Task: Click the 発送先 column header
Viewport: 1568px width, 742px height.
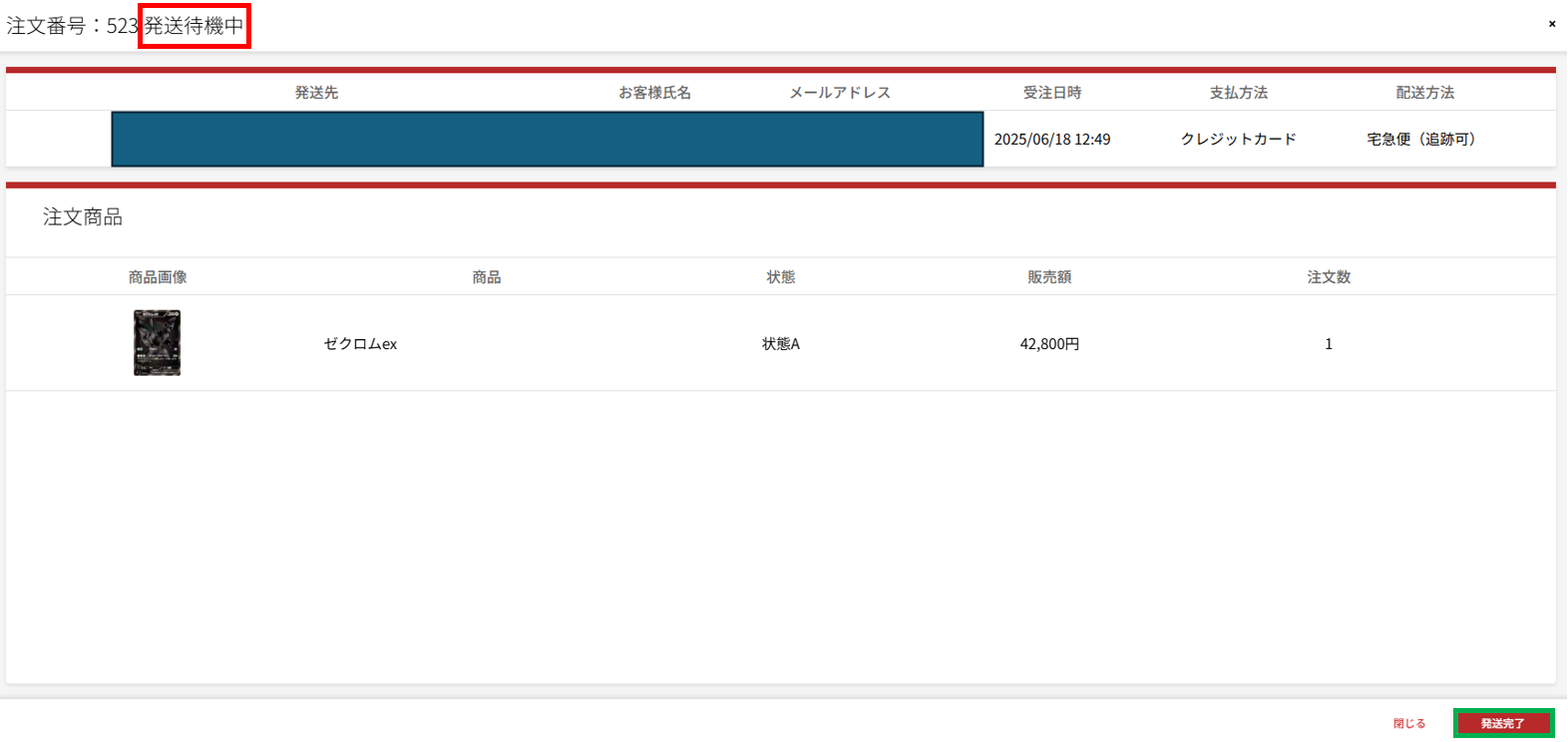Action: [316, 93]
